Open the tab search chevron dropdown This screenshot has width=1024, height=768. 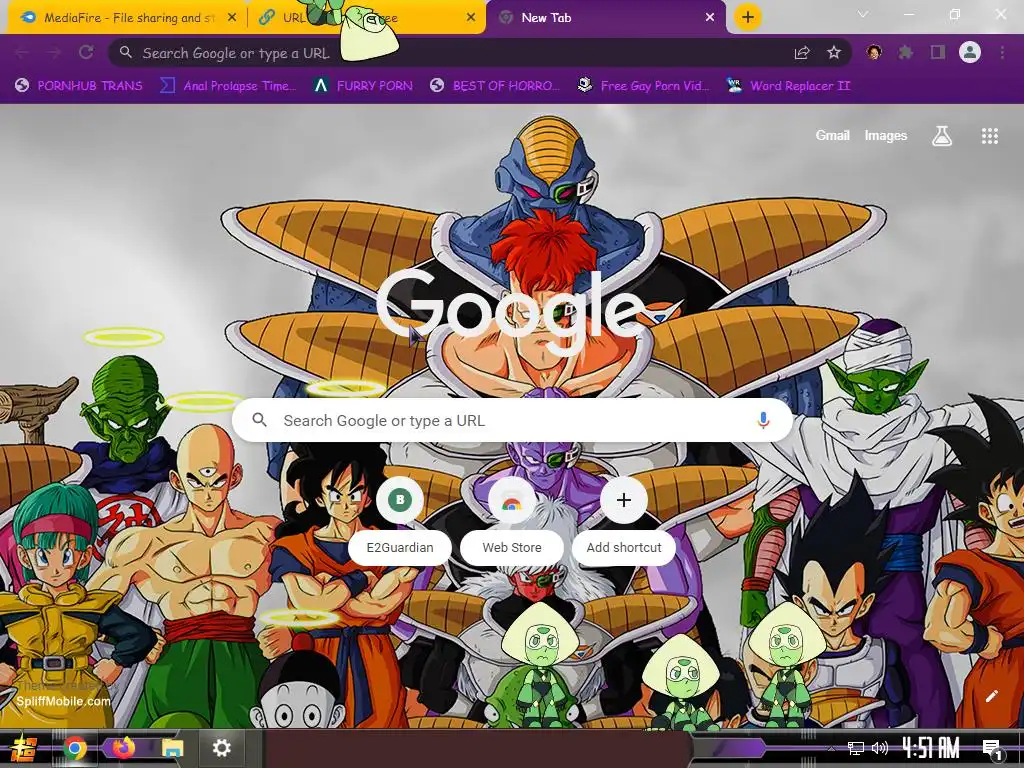[863, 14]
